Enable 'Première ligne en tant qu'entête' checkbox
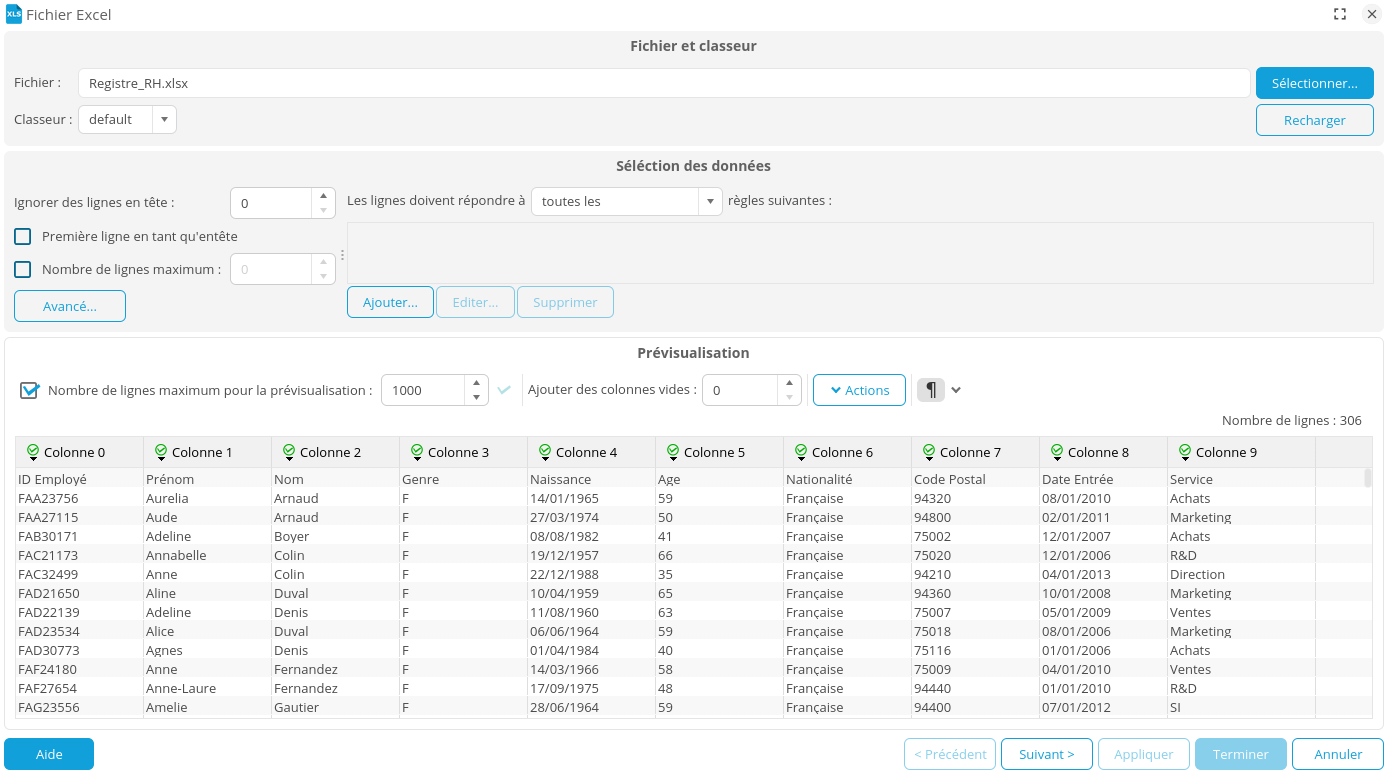 [x=23, y=237]
